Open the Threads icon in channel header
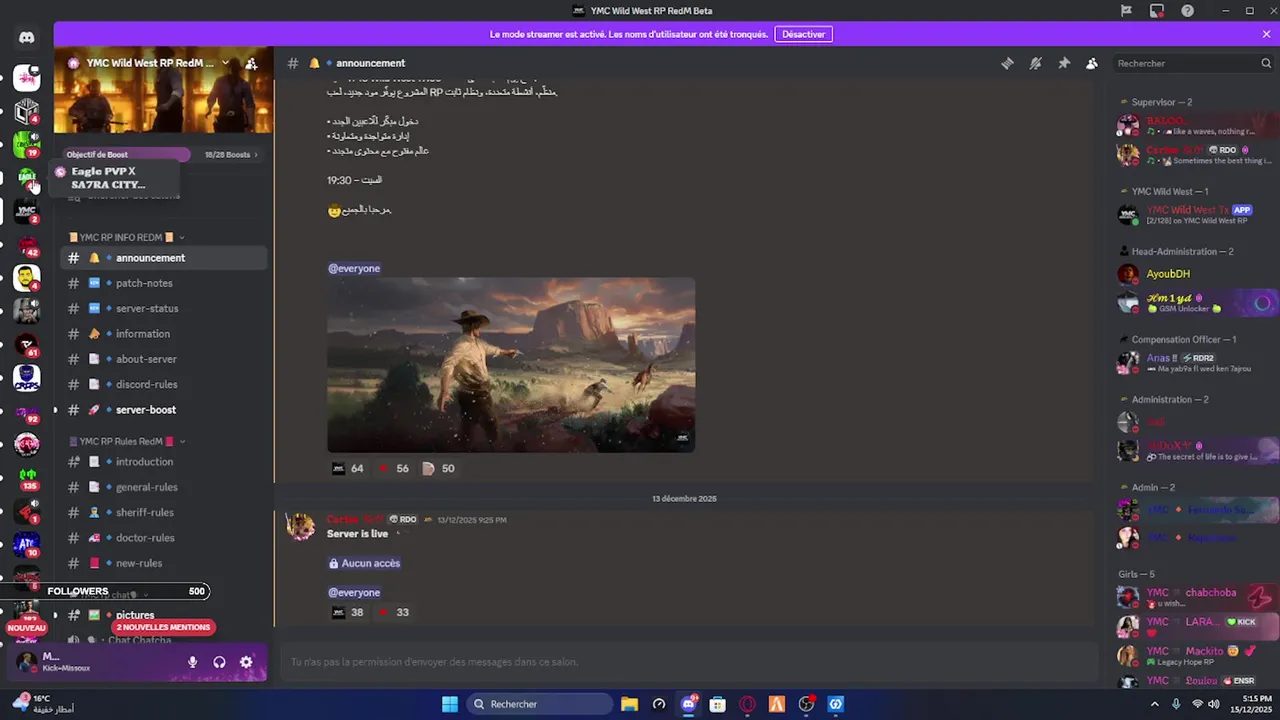The height and width of the screenshot is (720, 1280). point(1007,63)
